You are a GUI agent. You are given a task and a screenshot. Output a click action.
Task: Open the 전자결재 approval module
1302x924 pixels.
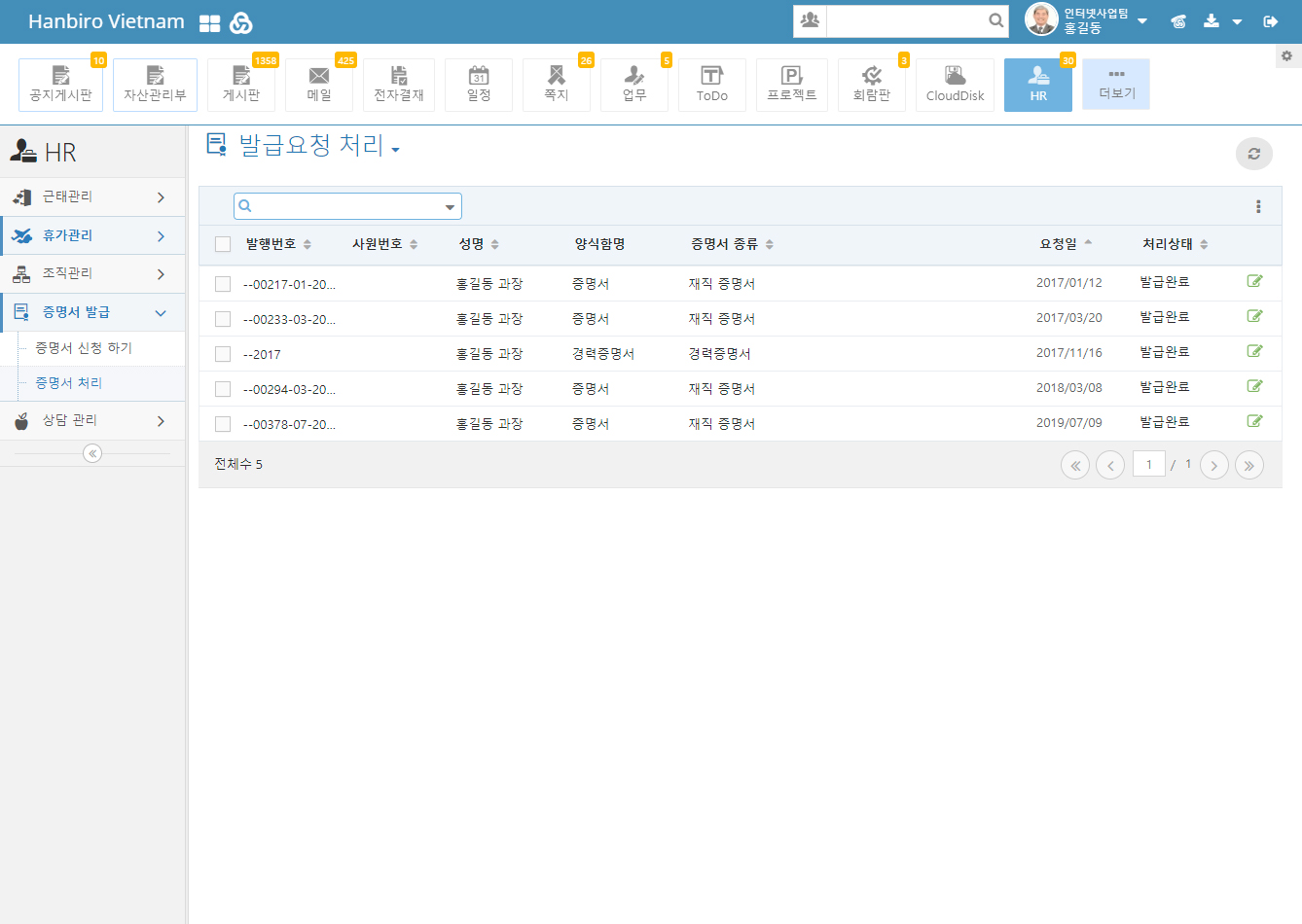(x=399, y=85)
